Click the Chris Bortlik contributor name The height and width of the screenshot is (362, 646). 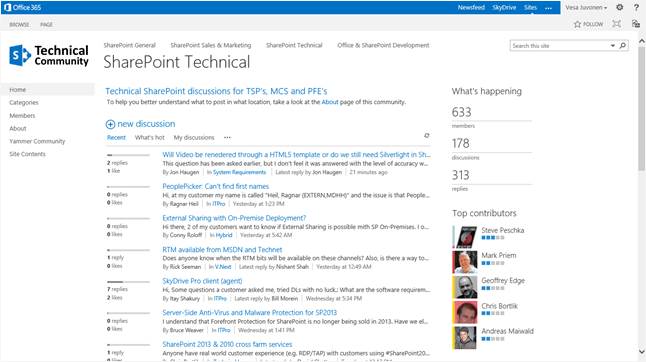tap(499, 306)
